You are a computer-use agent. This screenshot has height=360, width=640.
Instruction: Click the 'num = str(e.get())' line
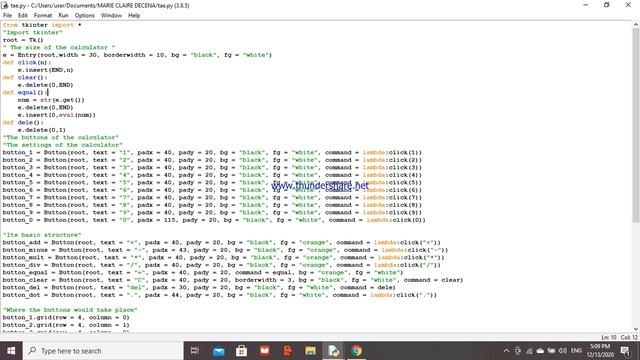coord(51,100)
